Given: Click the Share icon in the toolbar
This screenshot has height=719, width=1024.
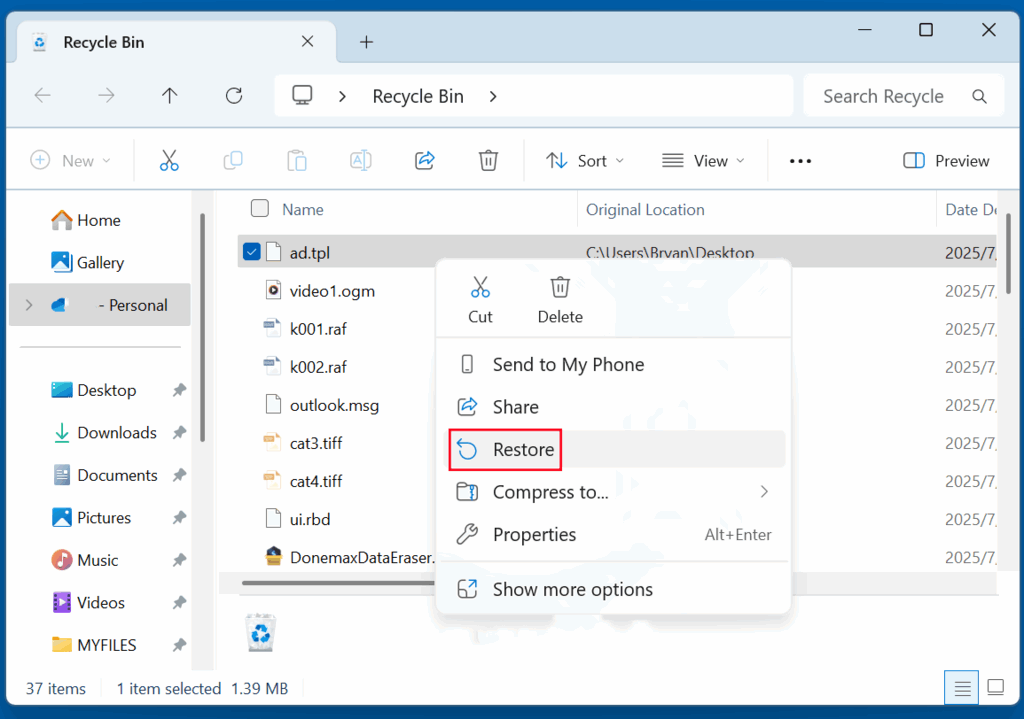Looking at the screenshot, I should tap(424, 160).
